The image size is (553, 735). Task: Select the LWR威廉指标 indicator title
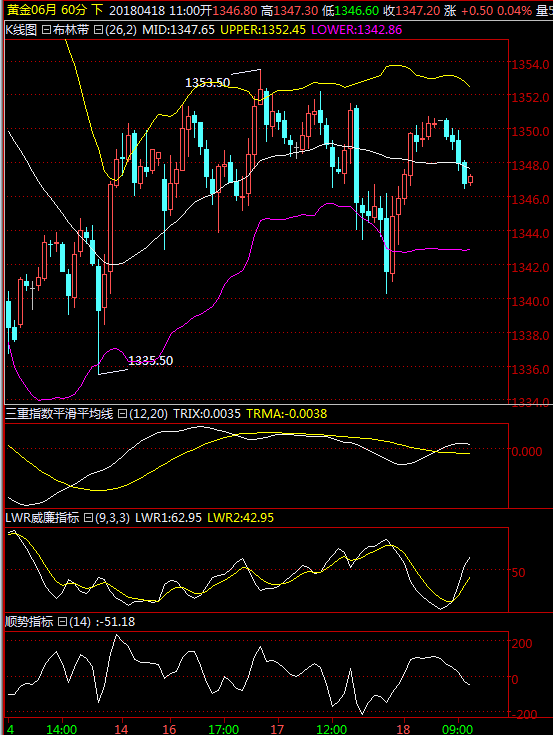click(42, 518)
